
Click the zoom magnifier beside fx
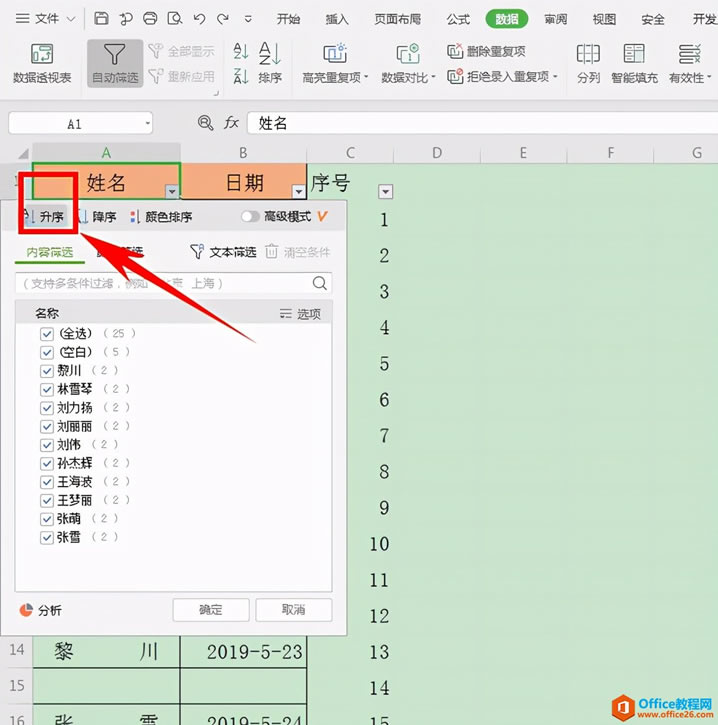click(205, 123)
